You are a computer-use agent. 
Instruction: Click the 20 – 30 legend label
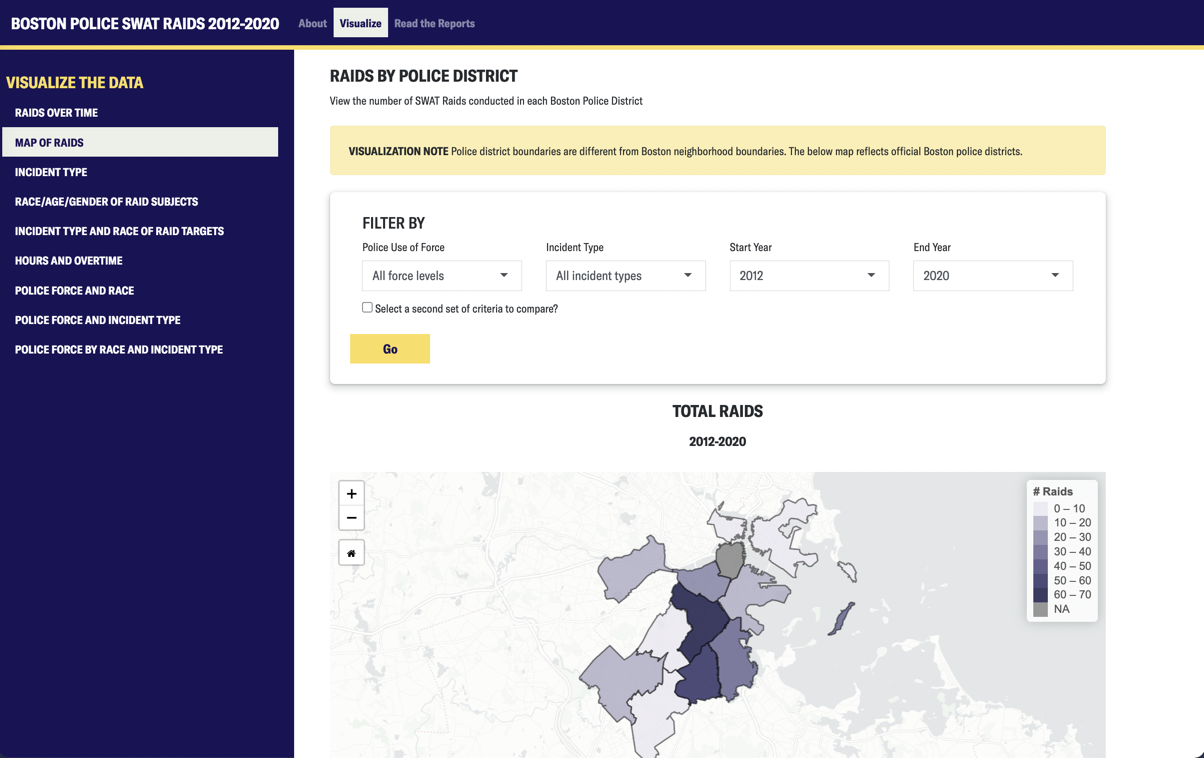click(1072, 538)
